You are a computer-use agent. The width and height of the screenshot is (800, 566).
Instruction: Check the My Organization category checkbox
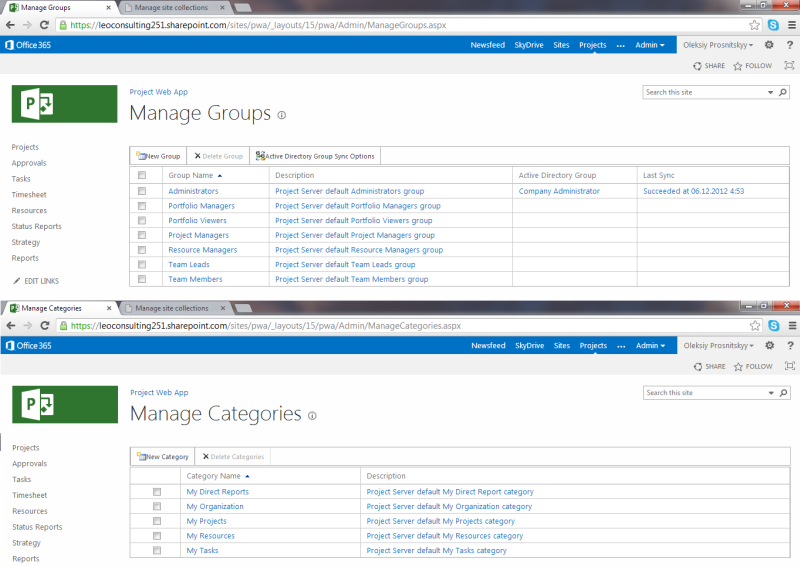click(x=157, y=506)
